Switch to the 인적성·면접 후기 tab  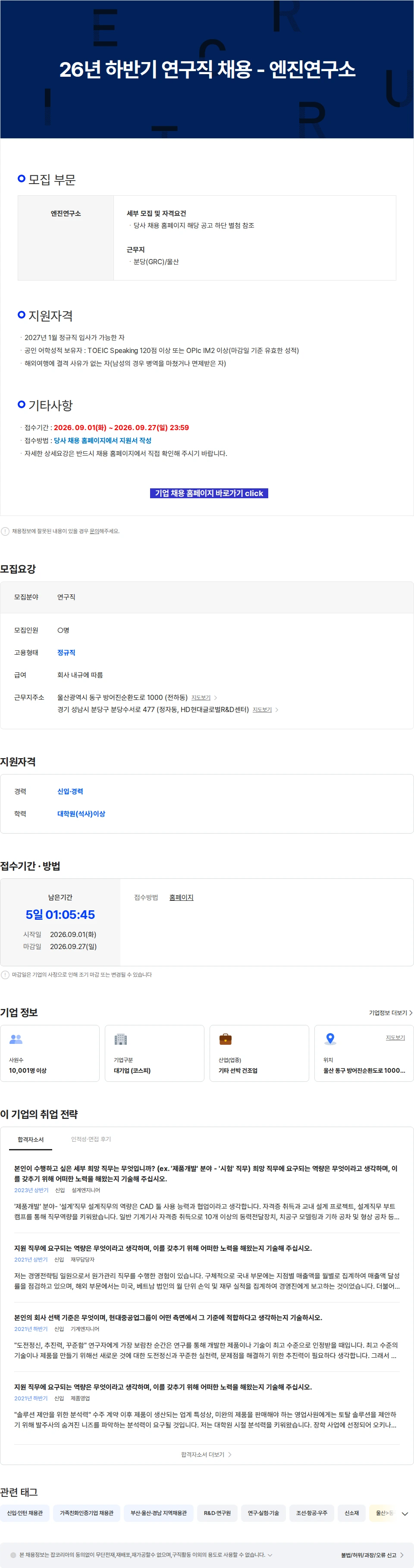click(91, 1140)
